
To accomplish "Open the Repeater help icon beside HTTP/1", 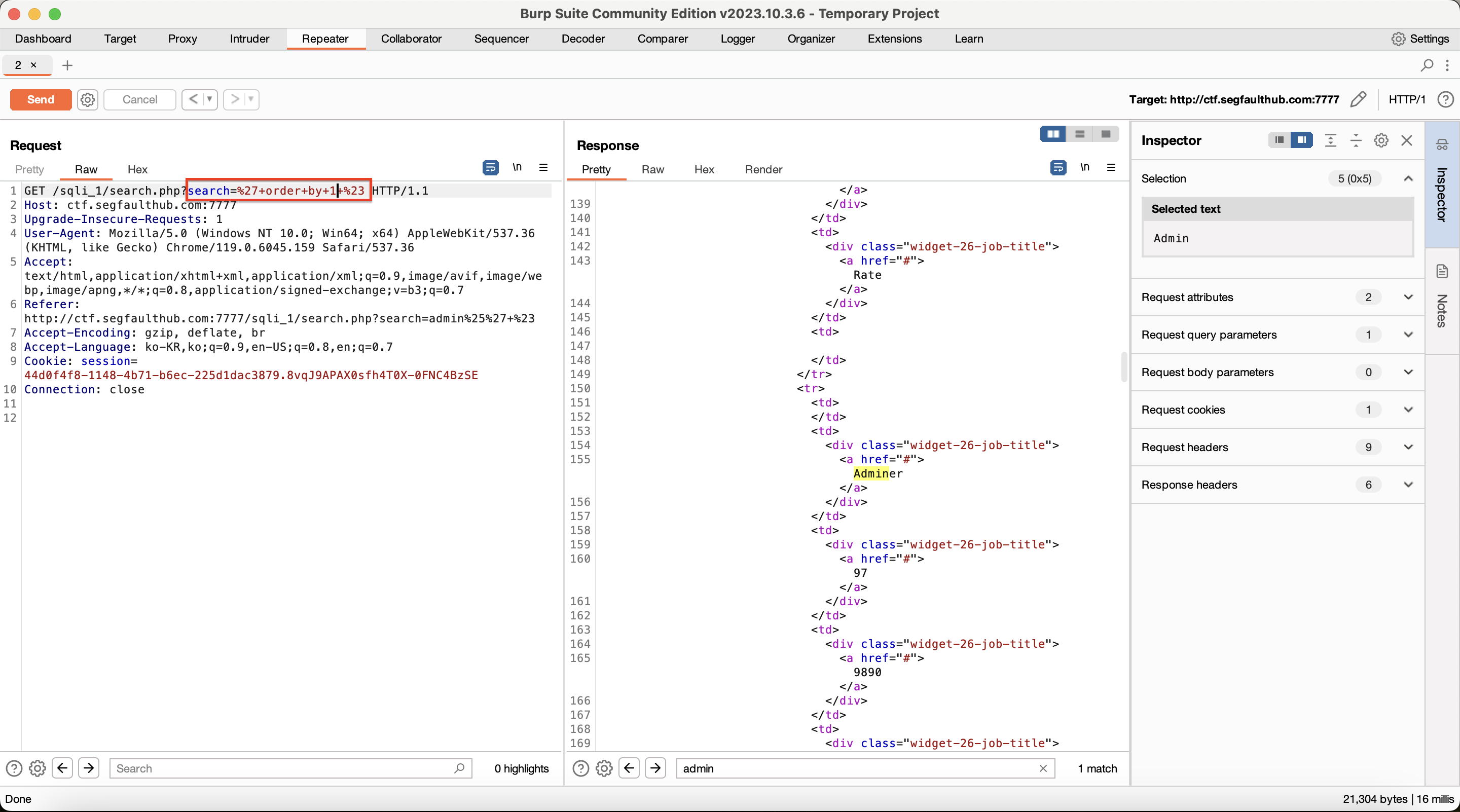I will (1445, 100).
